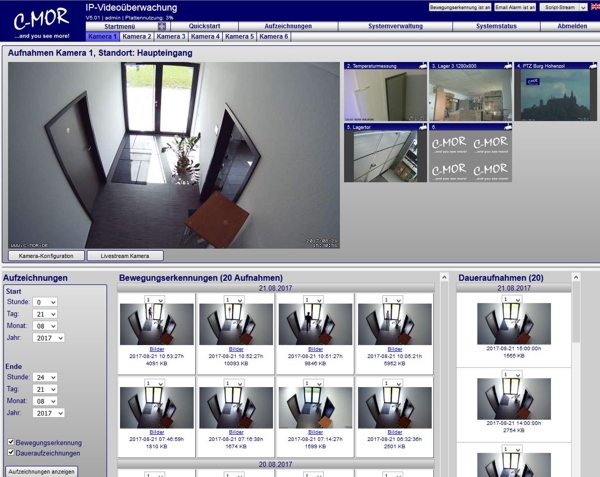Click camera icon on tile 6
Image resolution: width=600 pixels, height=477 pixels.
(x=507, y=128)
